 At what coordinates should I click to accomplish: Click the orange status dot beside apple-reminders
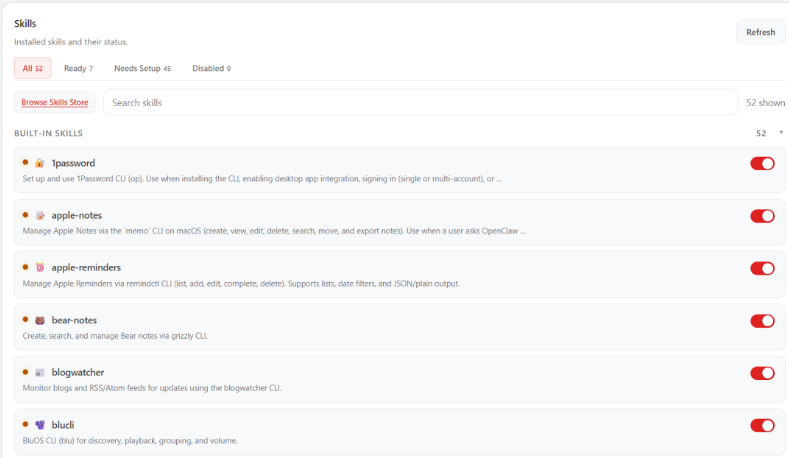pos(25,267)
